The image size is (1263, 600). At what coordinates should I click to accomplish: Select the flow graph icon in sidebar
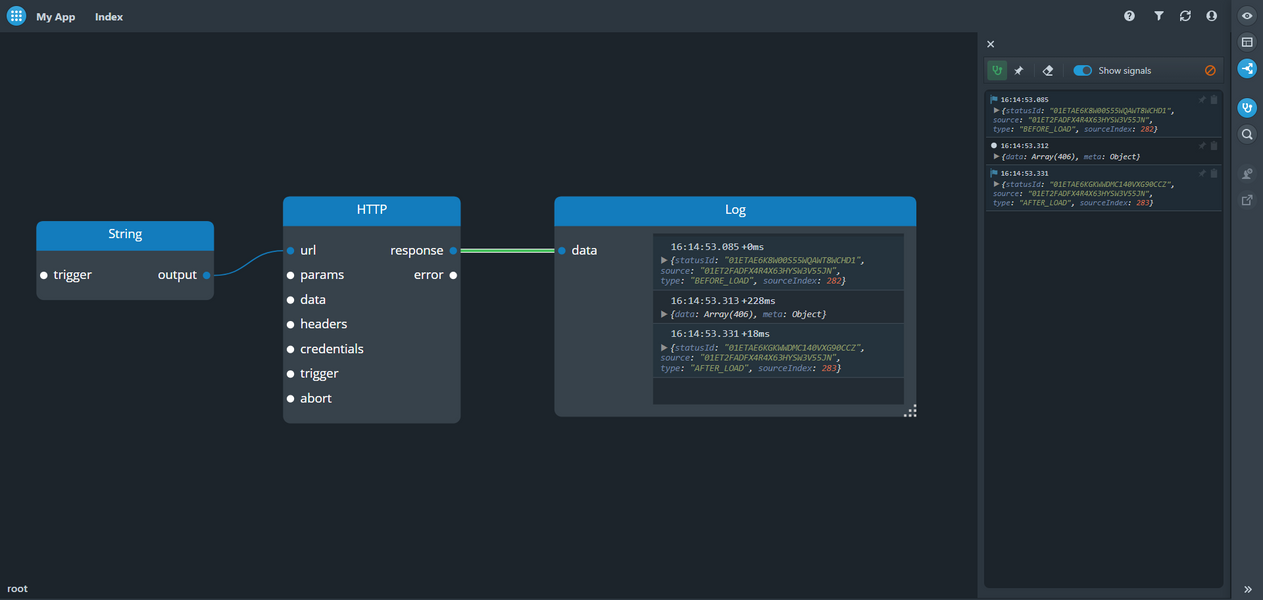pos(1247,69)
